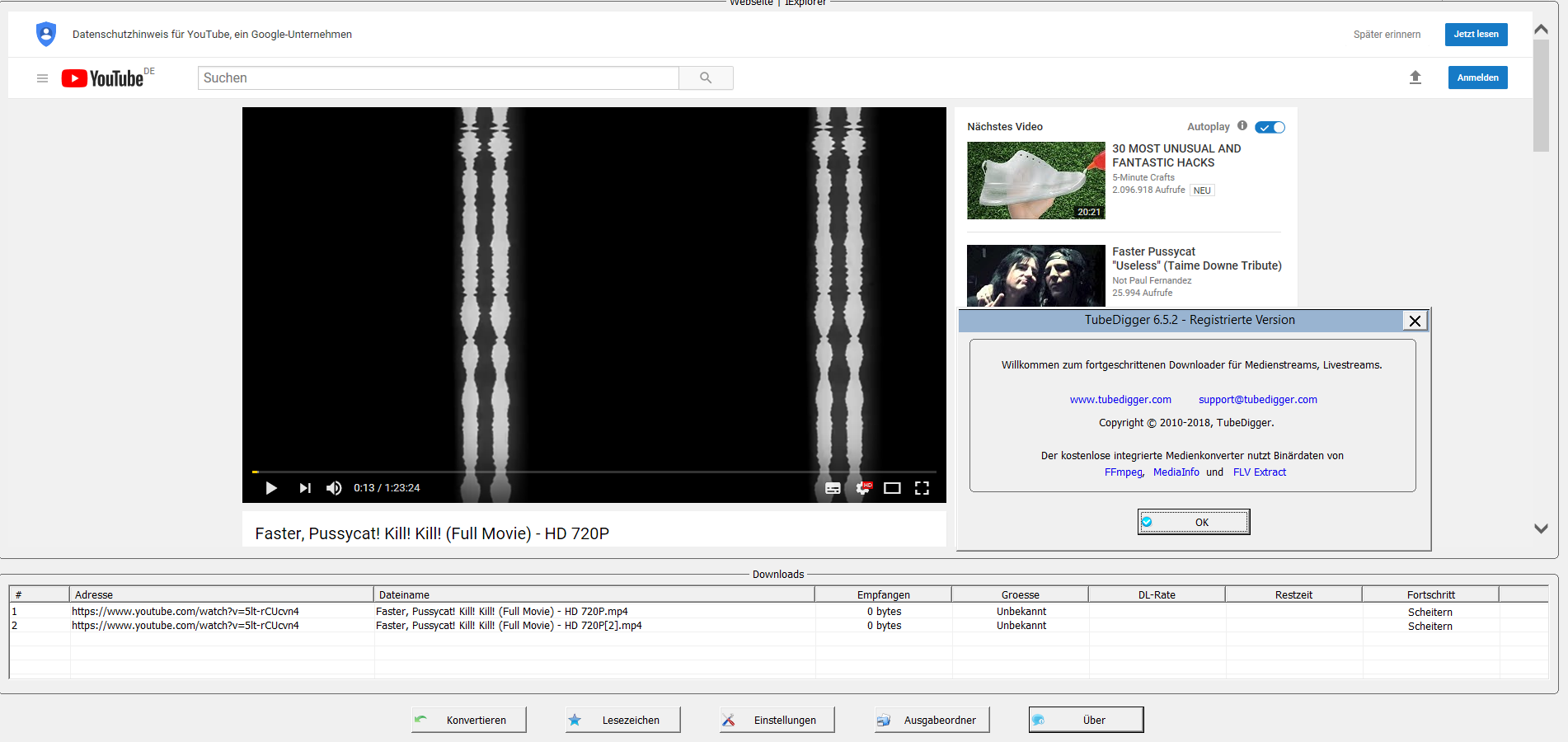This screenshot has height=742, width=1568.
Task: Enter fullscreen mode in the player
Action: [922, 488]
